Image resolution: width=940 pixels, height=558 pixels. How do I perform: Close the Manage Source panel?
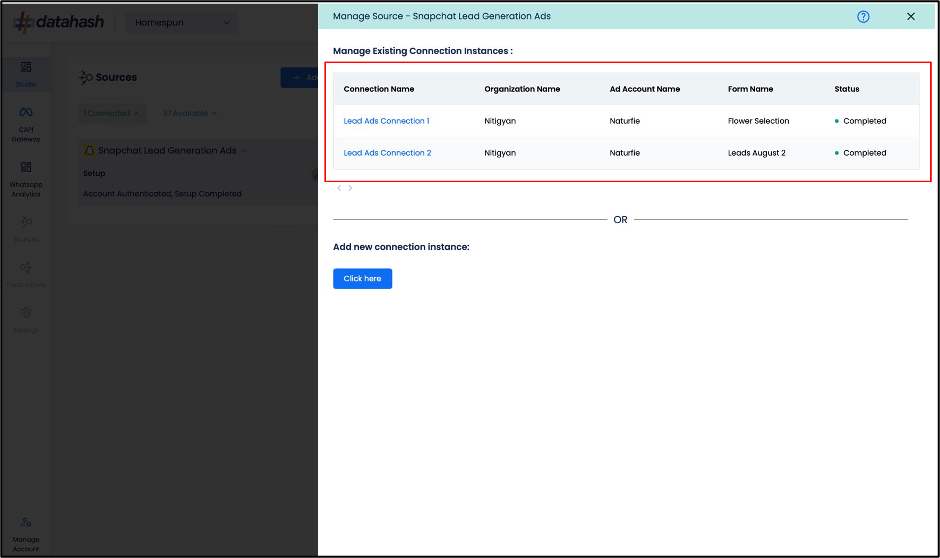[x=911, y=17]
